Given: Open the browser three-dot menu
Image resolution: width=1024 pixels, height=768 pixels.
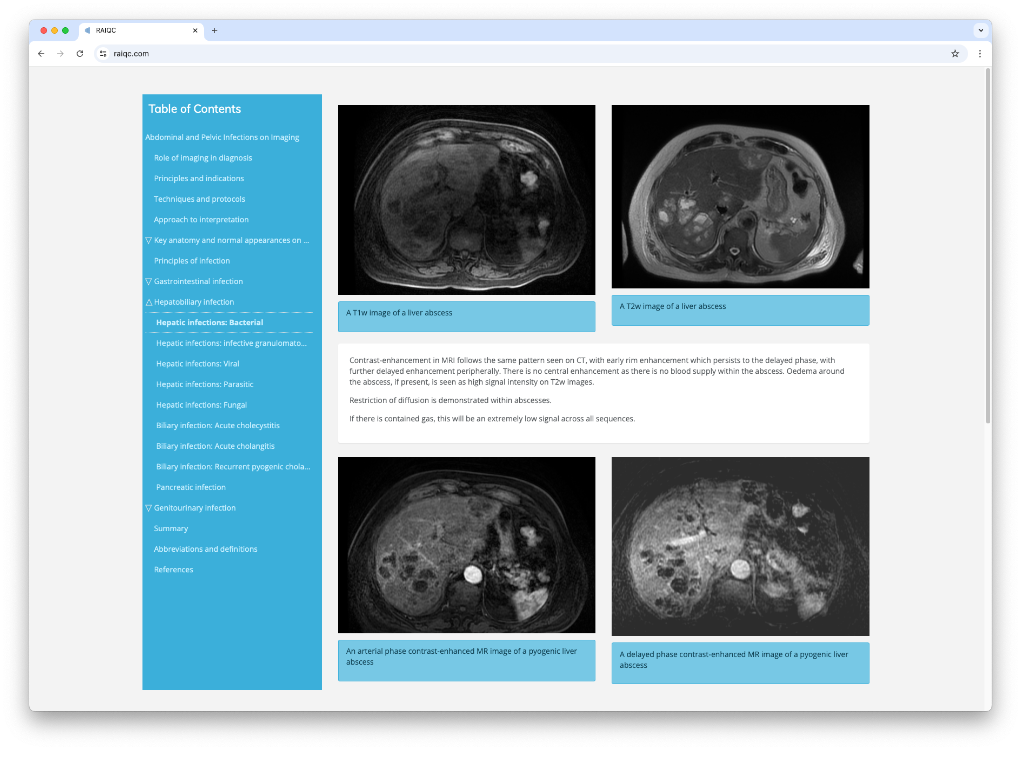Looking at the screenshot, I should coord(980,53).
